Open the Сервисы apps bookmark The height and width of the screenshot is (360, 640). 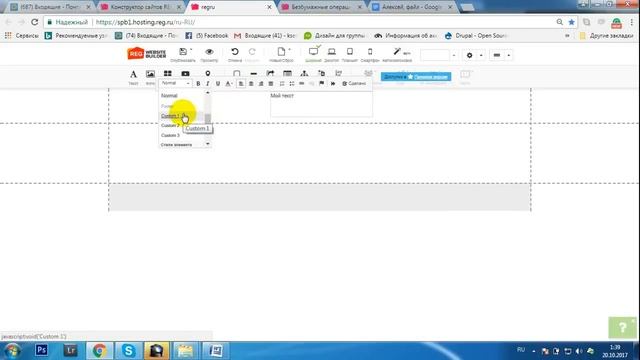pyautogui.click(x=22, y=36)
